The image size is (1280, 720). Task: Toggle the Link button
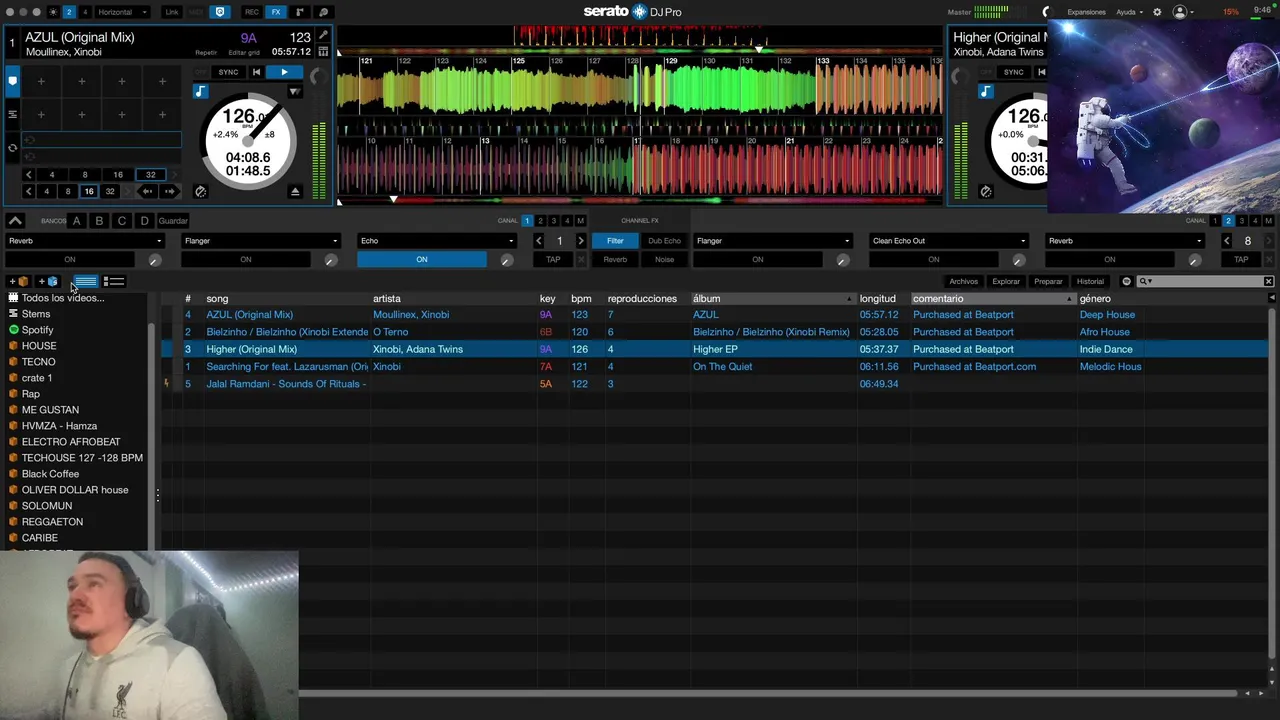pos(172,12)
